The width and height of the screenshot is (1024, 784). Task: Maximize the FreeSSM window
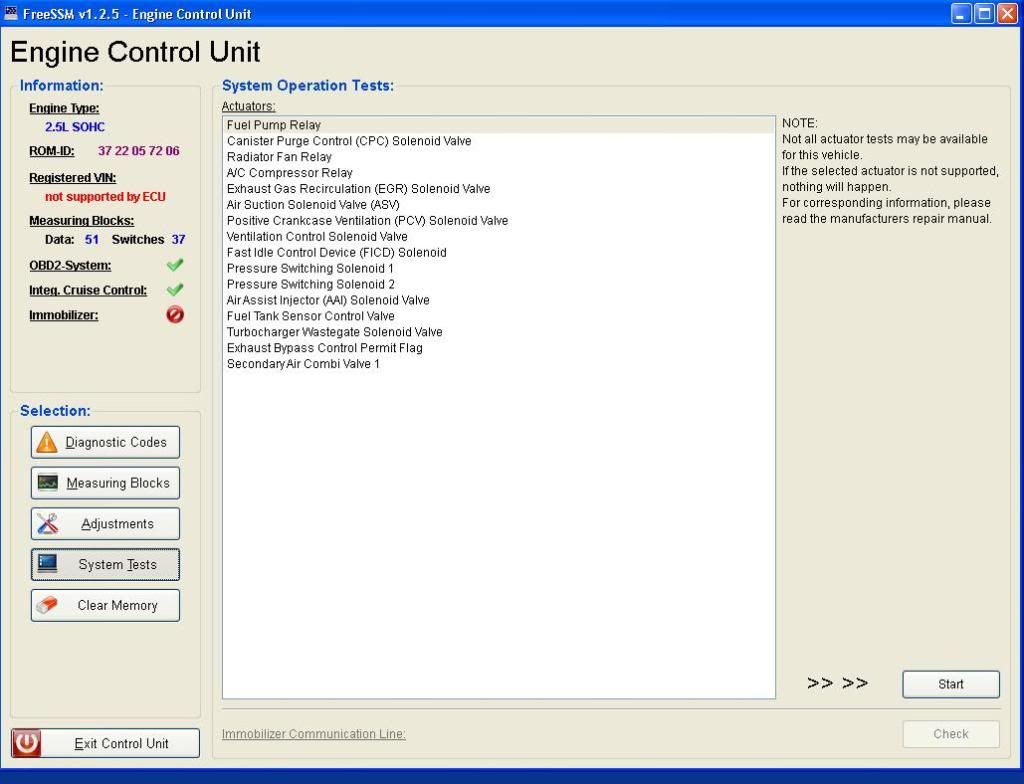coord(984,13)
